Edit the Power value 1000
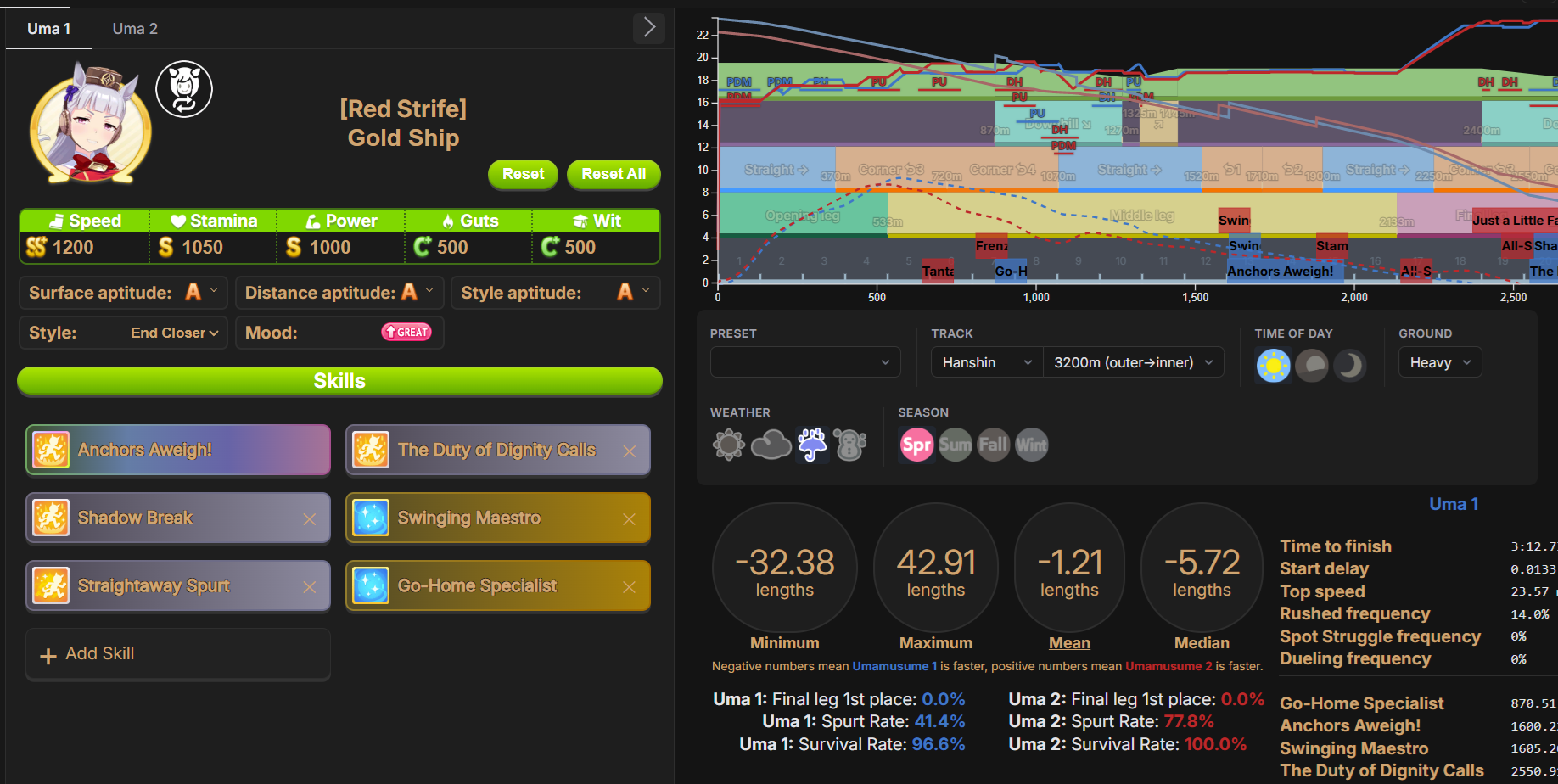1558x784 pixels. tap(330, 247)
